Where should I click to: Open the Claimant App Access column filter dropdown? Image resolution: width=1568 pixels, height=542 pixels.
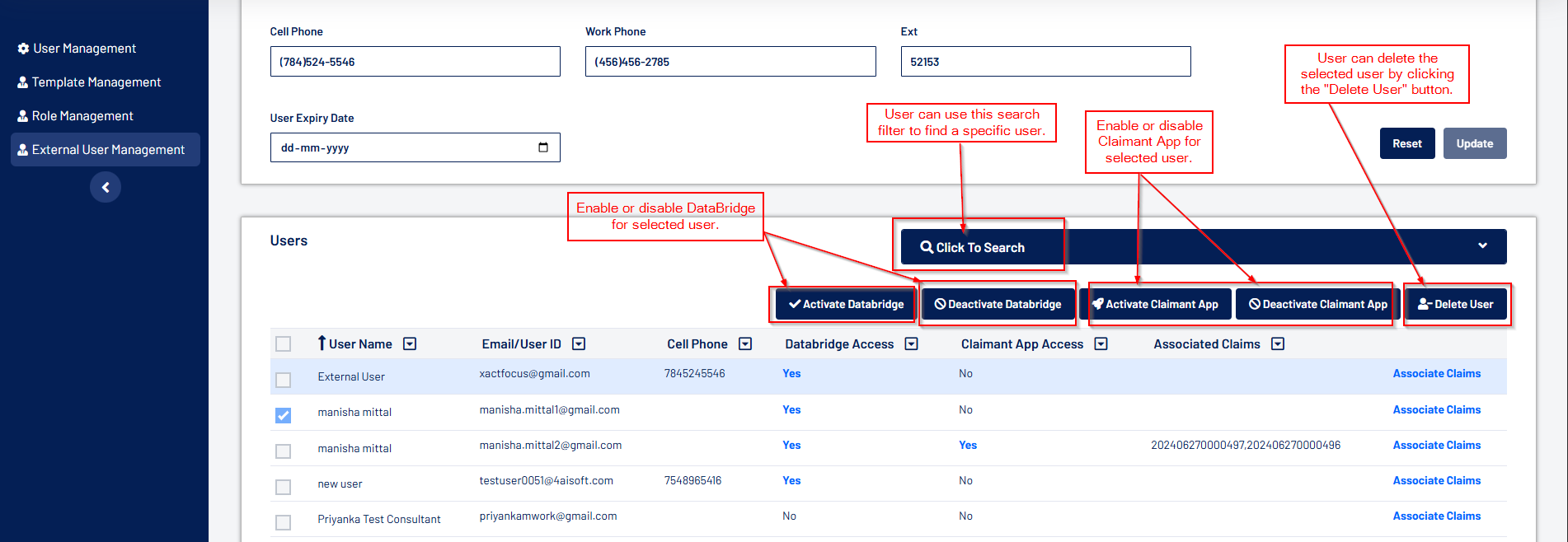(x=1101, y=344)
